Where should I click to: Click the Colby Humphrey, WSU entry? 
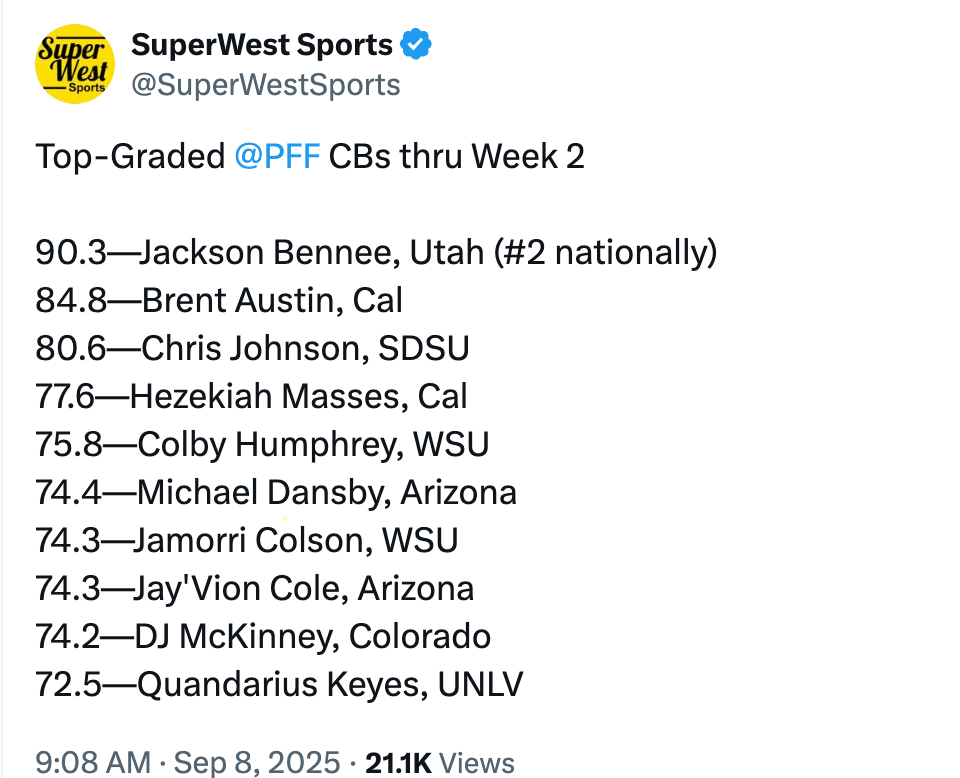[262, 445]
